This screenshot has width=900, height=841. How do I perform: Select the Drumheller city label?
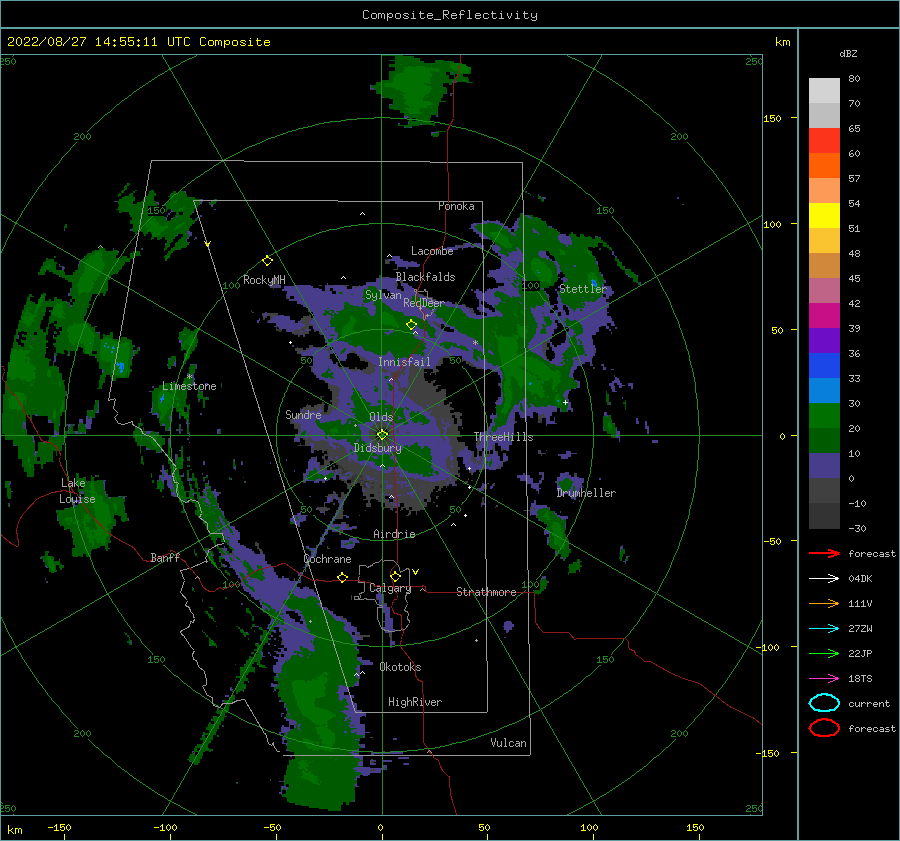pyautogui.click(x=586, y=493)
